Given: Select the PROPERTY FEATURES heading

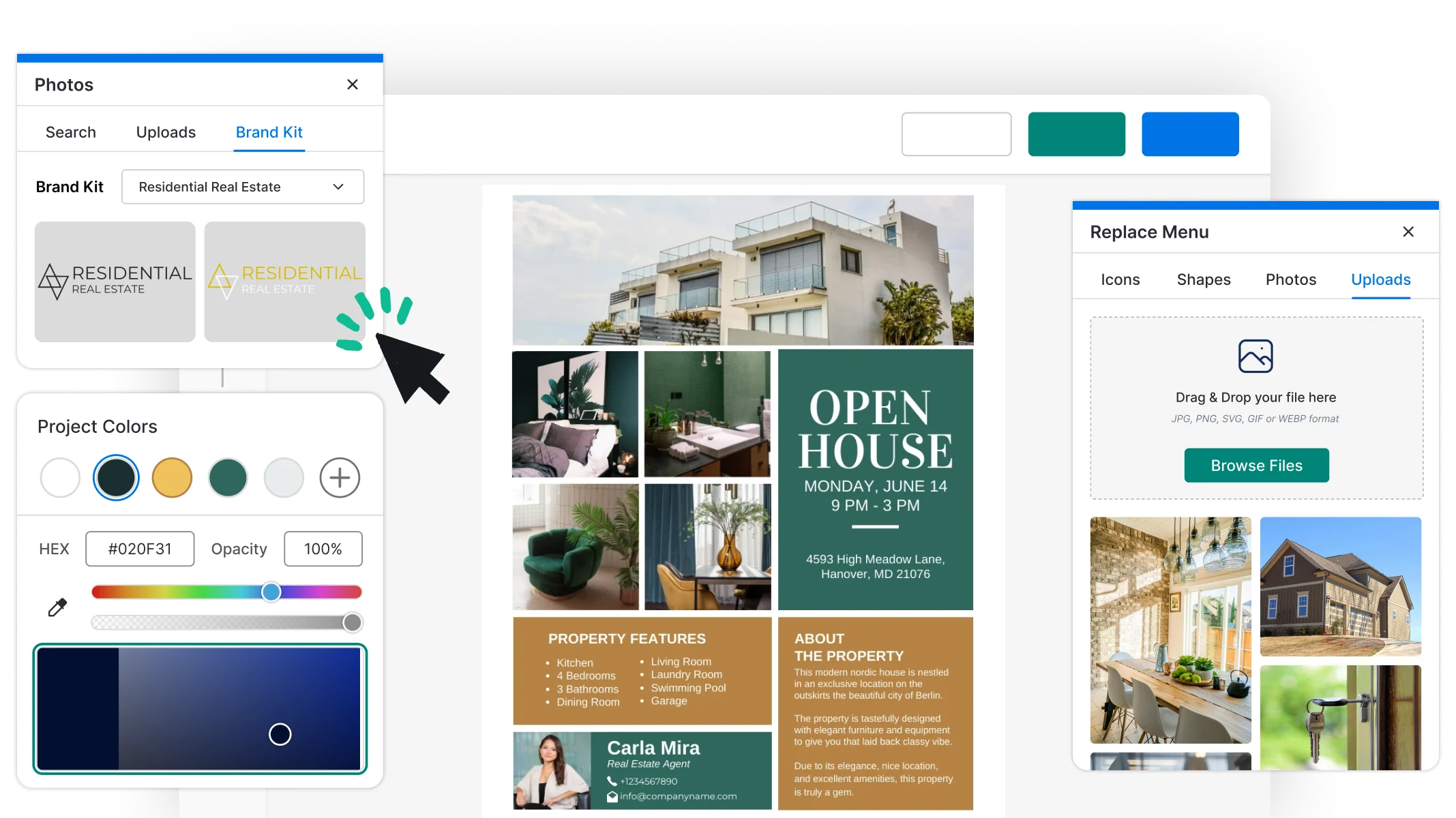Looking at the screenshot, I should 627,639.
